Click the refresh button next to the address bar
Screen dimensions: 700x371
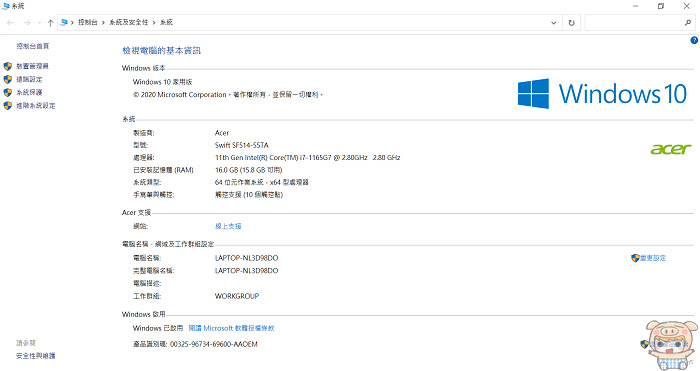(571, 22)
